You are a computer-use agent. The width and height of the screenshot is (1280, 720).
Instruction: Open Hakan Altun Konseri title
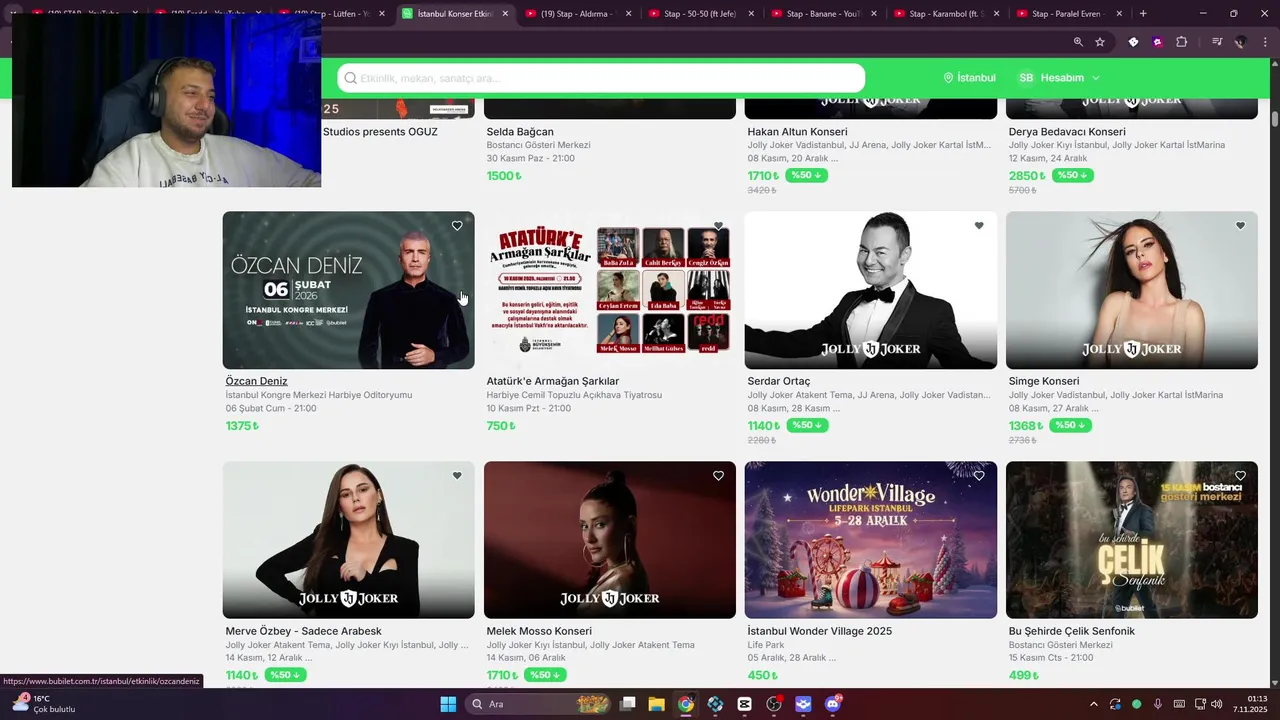(798, 132)
